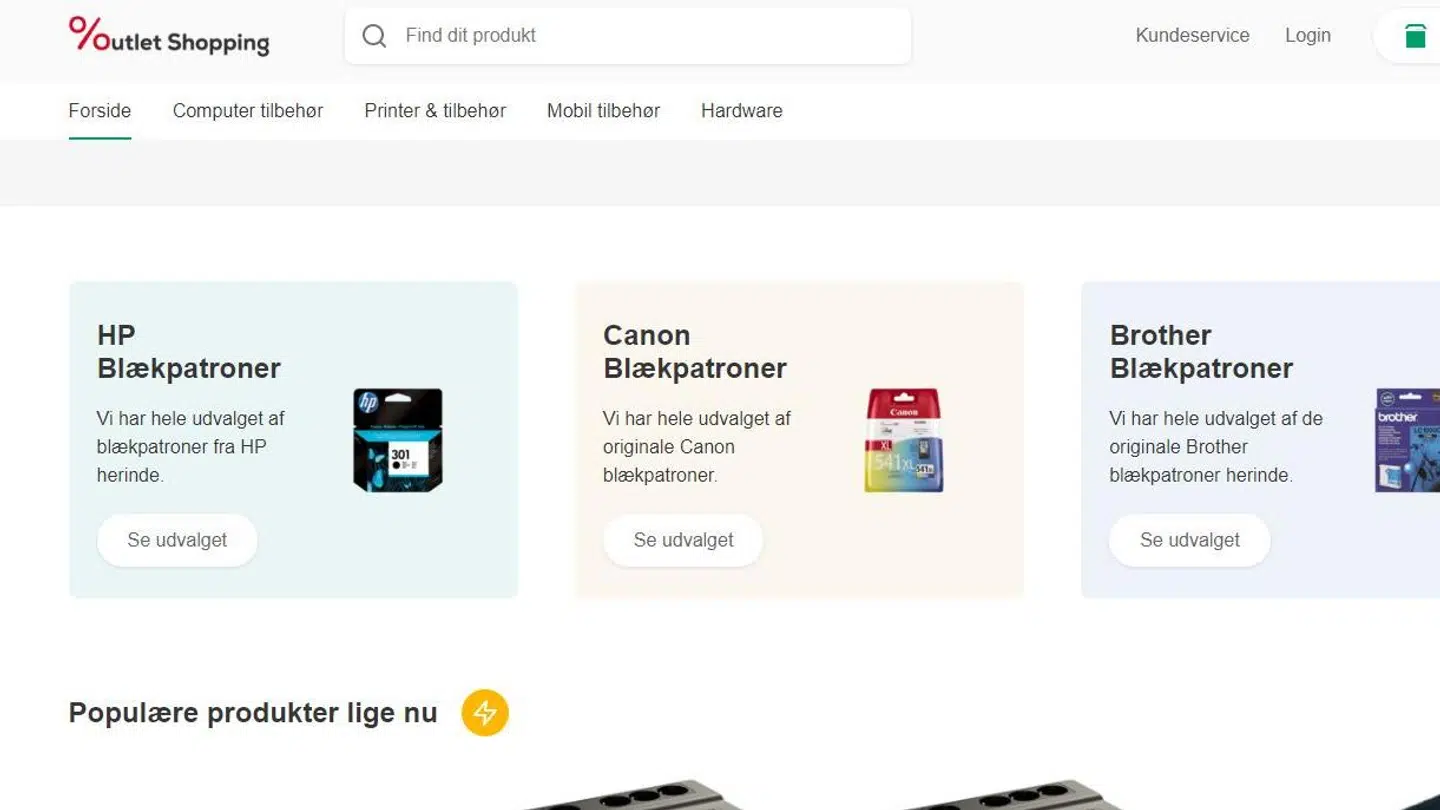Open the Kundeservice link

click(x=1192, y=36)
